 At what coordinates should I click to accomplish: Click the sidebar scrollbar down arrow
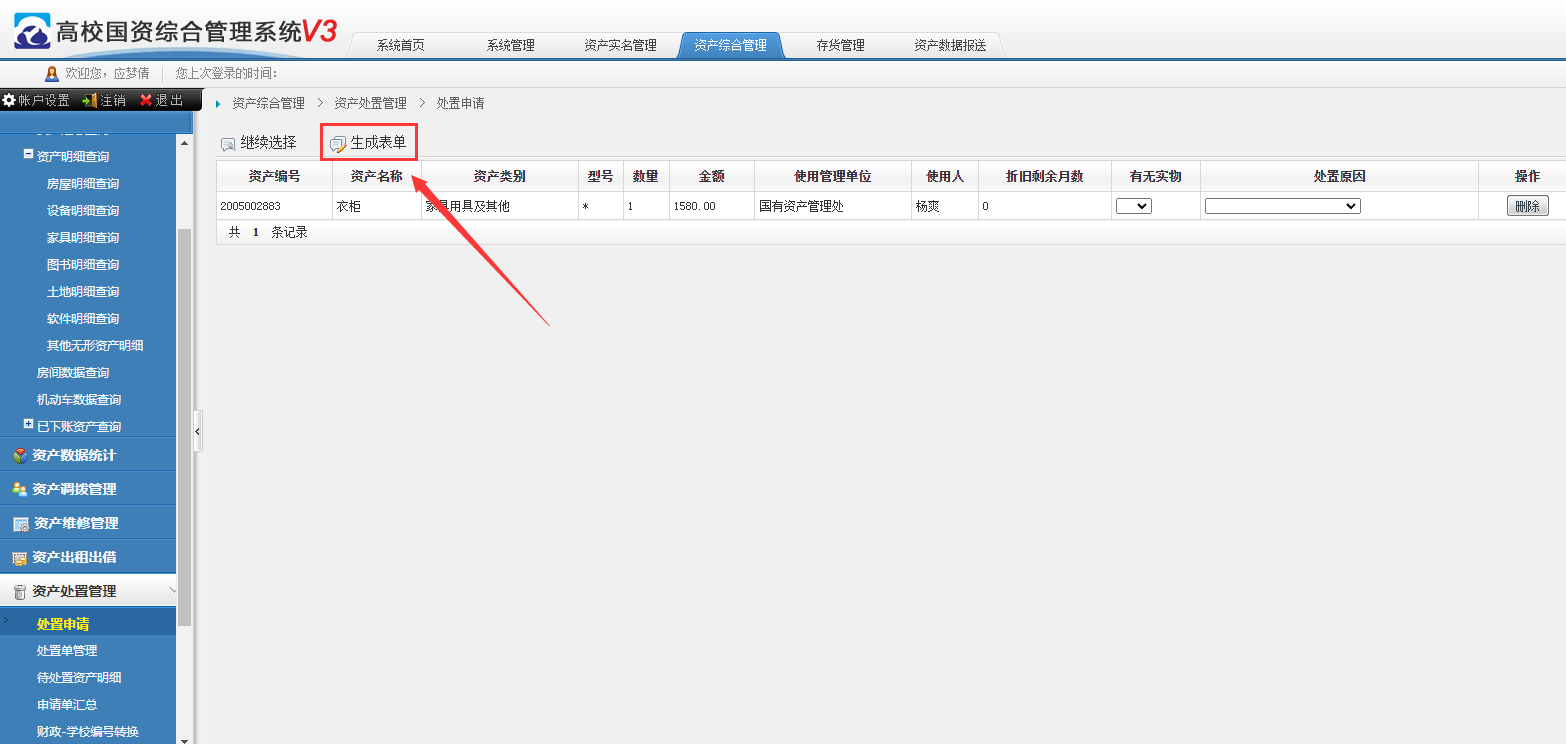[183, 739]
